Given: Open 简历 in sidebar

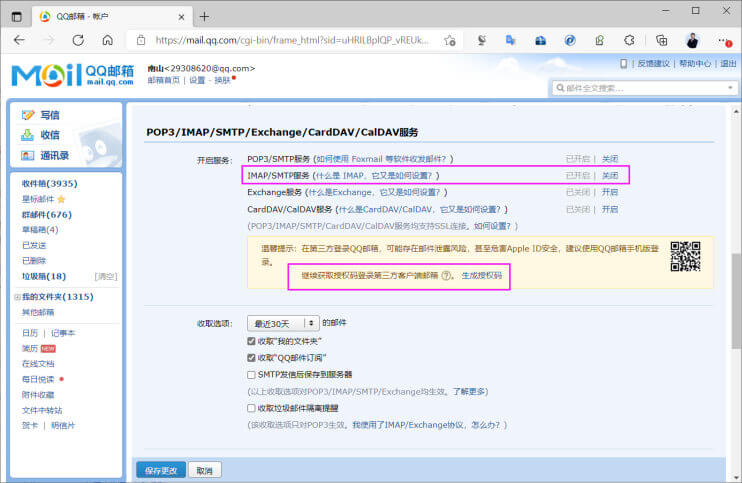Looking at the screenshot, I should click(30, 349).
